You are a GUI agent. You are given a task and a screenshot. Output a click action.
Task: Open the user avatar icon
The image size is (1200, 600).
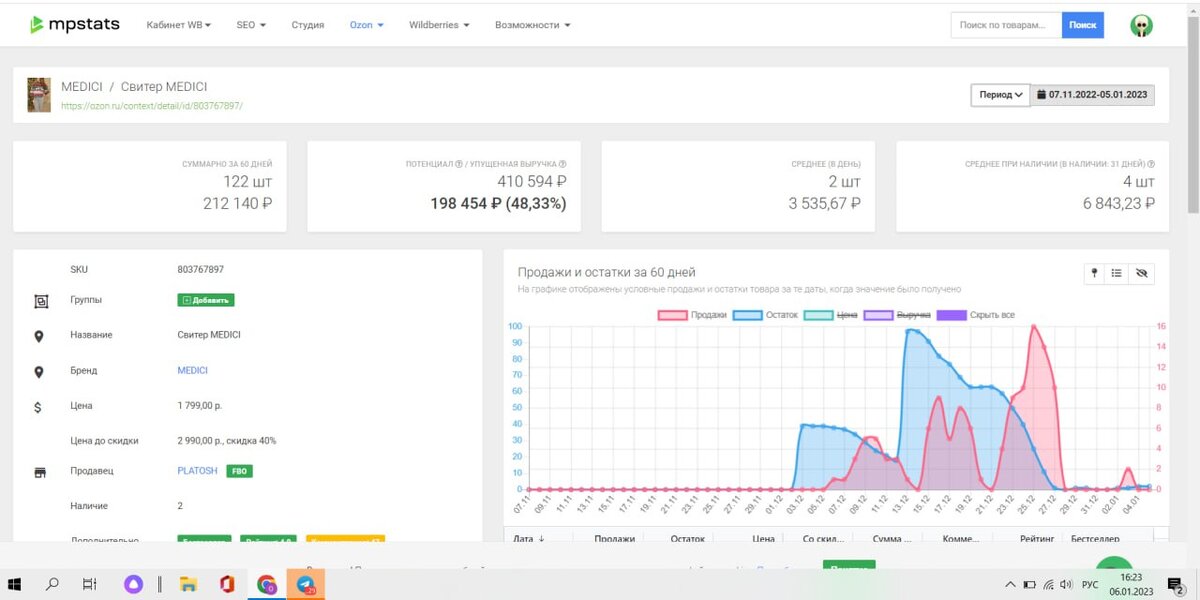coord(1141,25)
